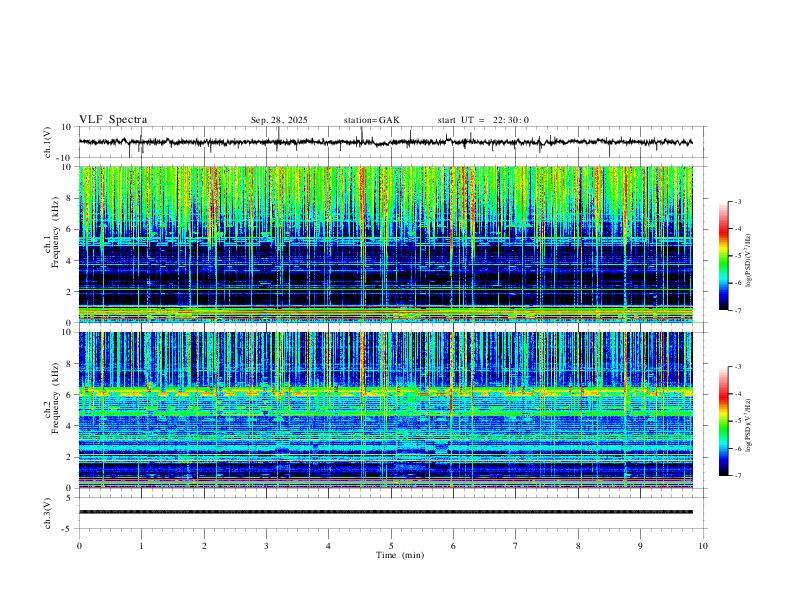Click the VLF Spectra title text
Image resolution: width=792 pixels, height=612 pixels.
[113, 120]
